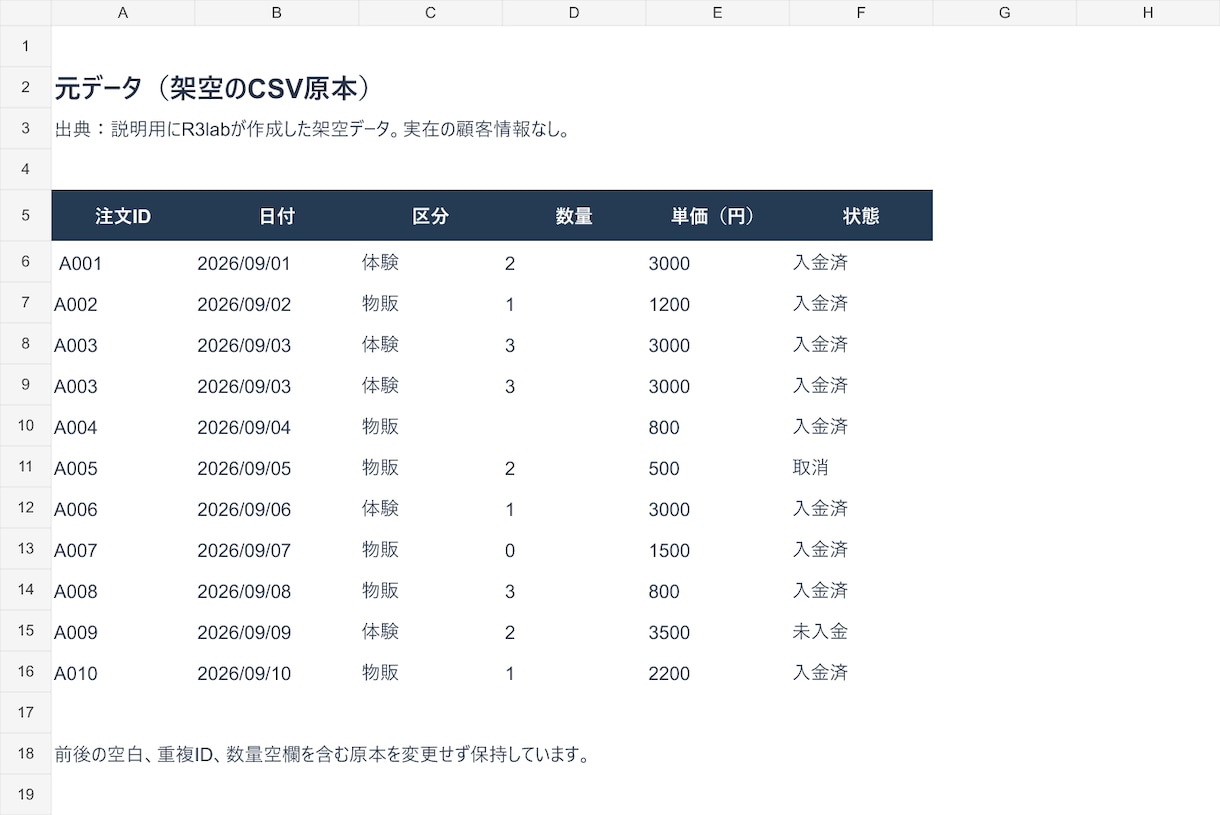1220x815 pixels.
Task: Click the 区分 cell 物販 for A010
Action: coord(431,673)
